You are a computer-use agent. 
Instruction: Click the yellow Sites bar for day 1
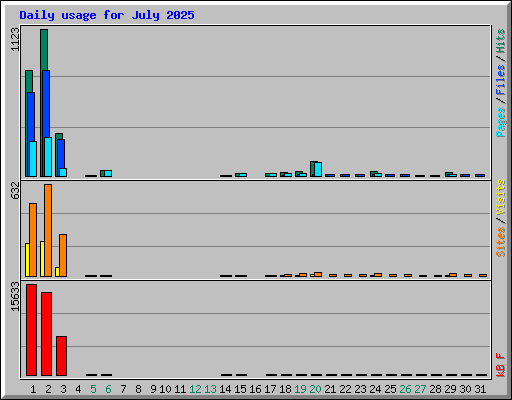27,260
